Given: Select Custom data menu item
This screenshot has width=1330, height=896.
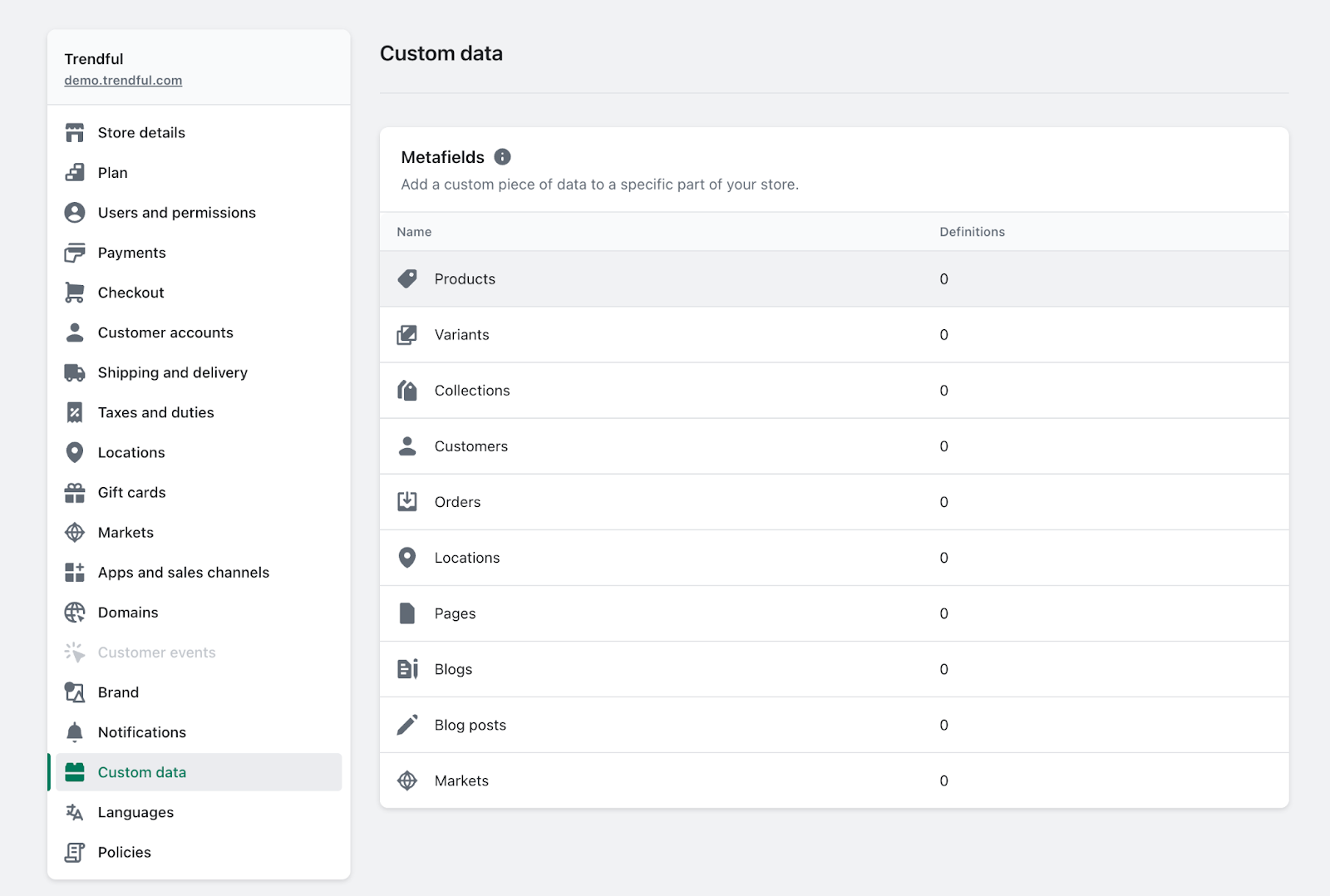Looking at the screenshot, I should (x=199, y=772).
